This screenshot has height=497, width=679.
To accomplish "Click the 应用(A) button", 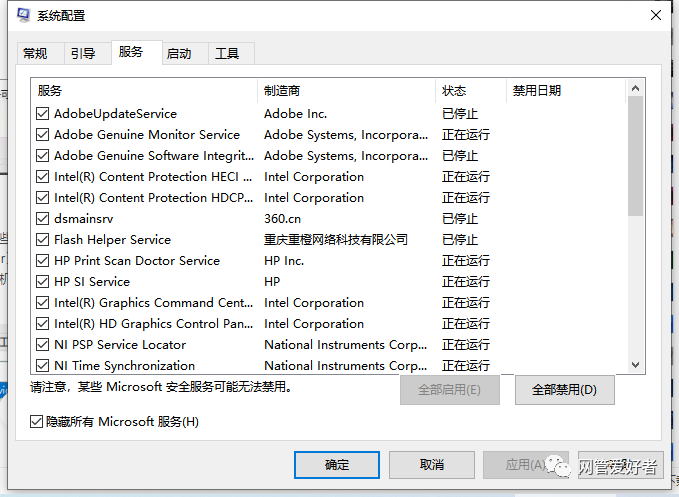I will tap(526, 465).
